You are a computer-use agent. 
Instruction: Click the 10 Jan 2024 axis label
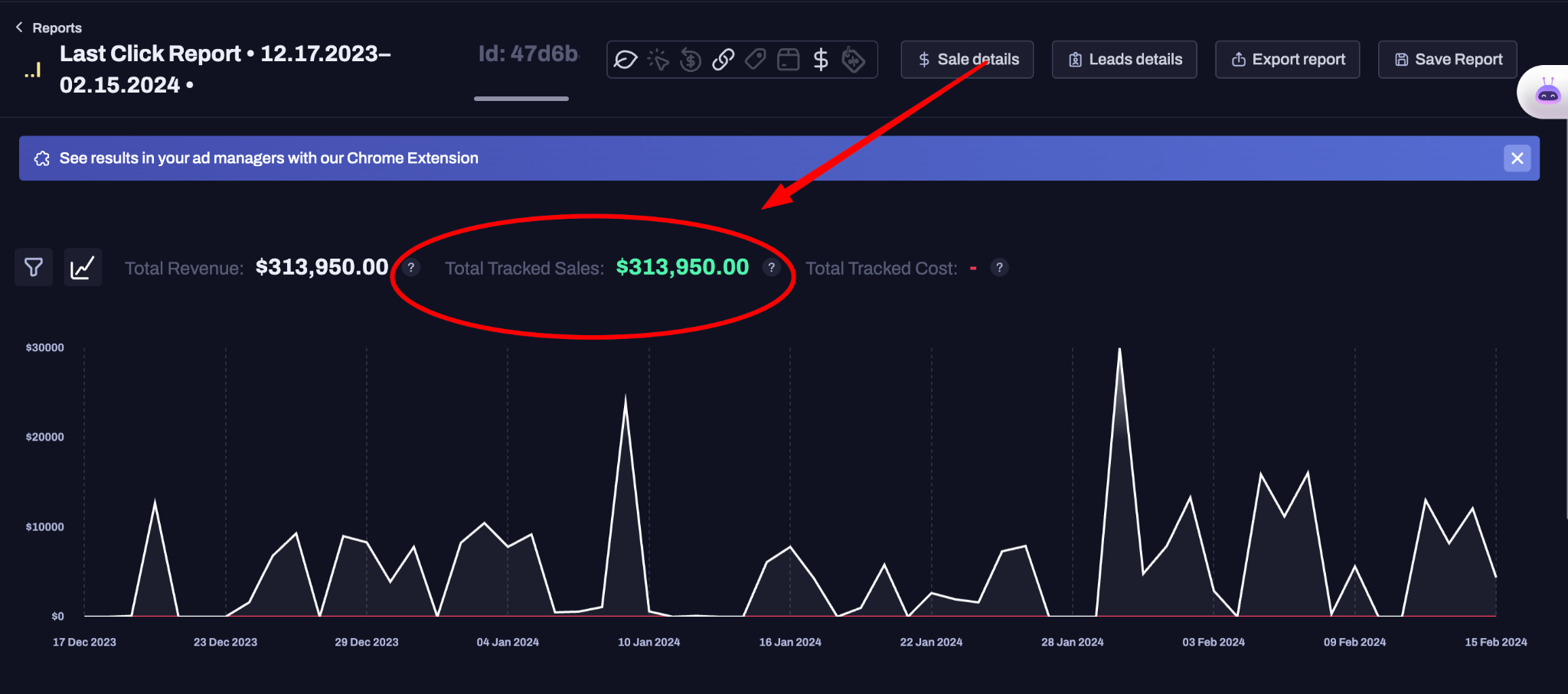pos(648,642)
